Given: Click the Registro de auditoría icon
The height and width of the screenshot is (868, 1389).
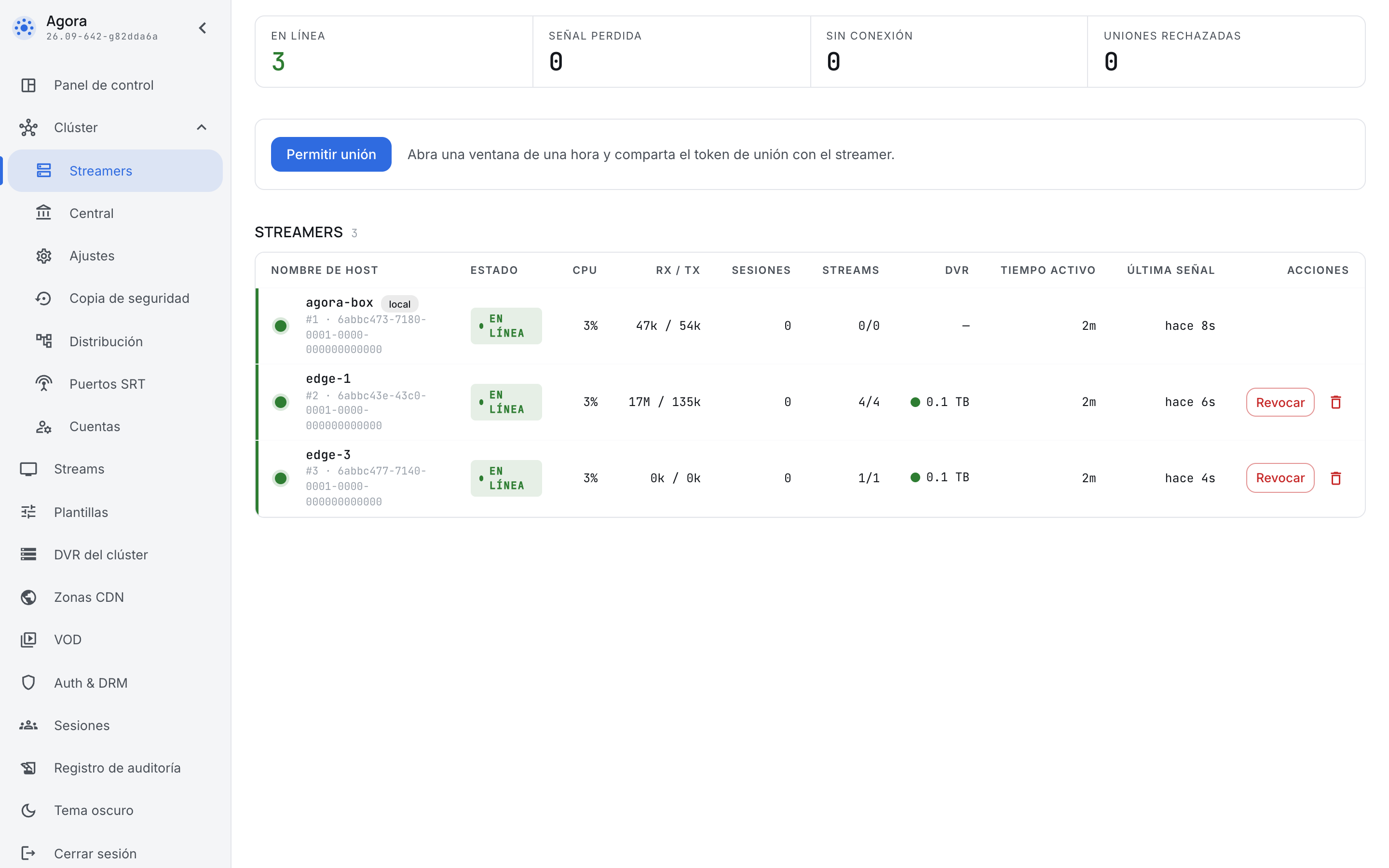Looking at the screenshot, I should 28,768.
